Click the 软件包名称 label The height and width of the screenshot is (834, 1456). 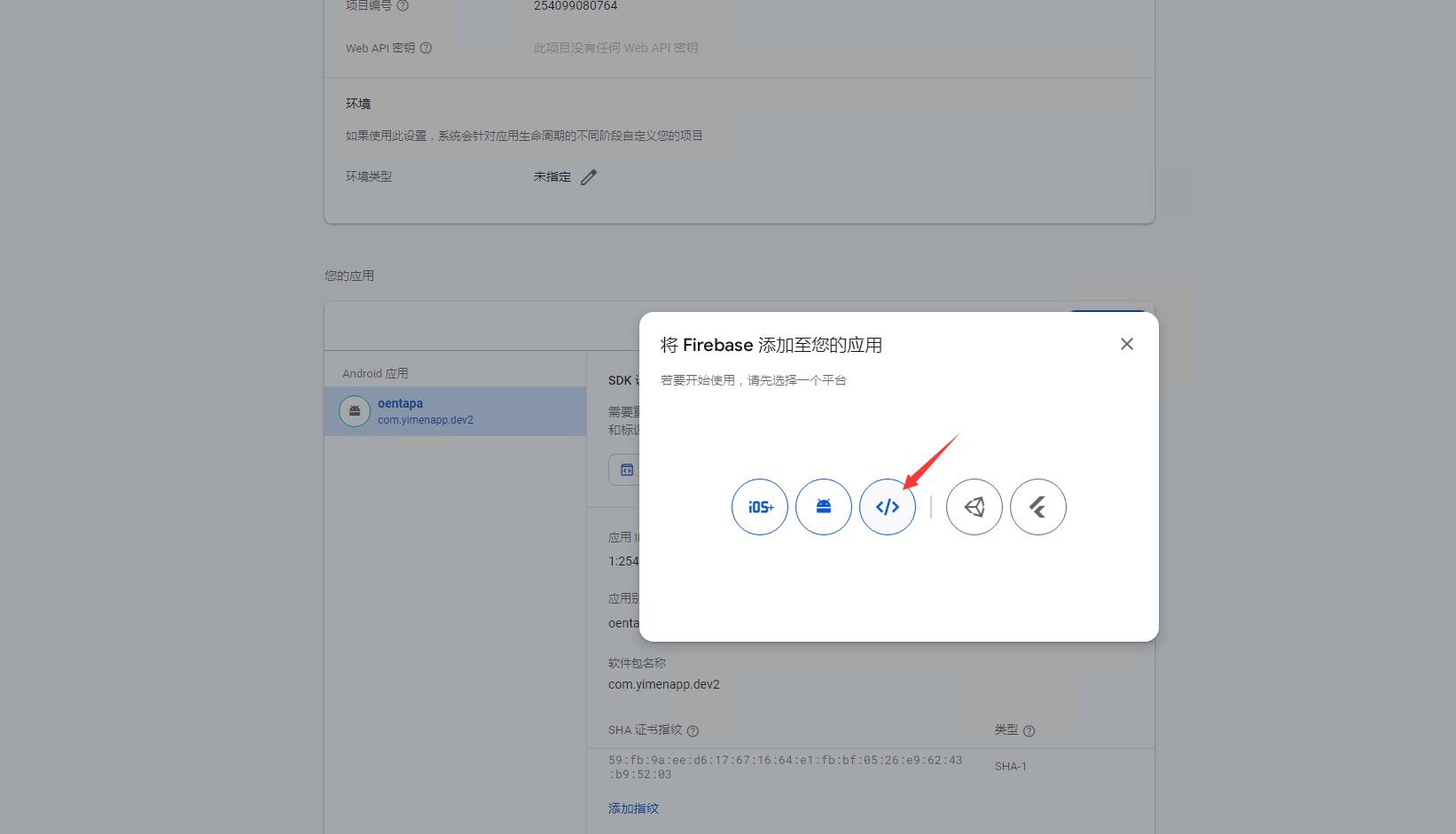pos(637,663)
